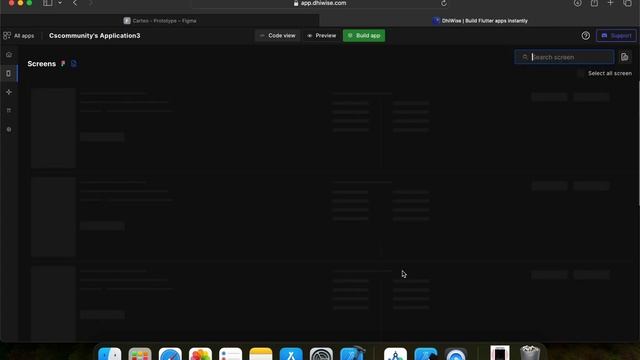Select the Screens phone icon in sidebar
640x360 pixels.
(x=9, y=73)
